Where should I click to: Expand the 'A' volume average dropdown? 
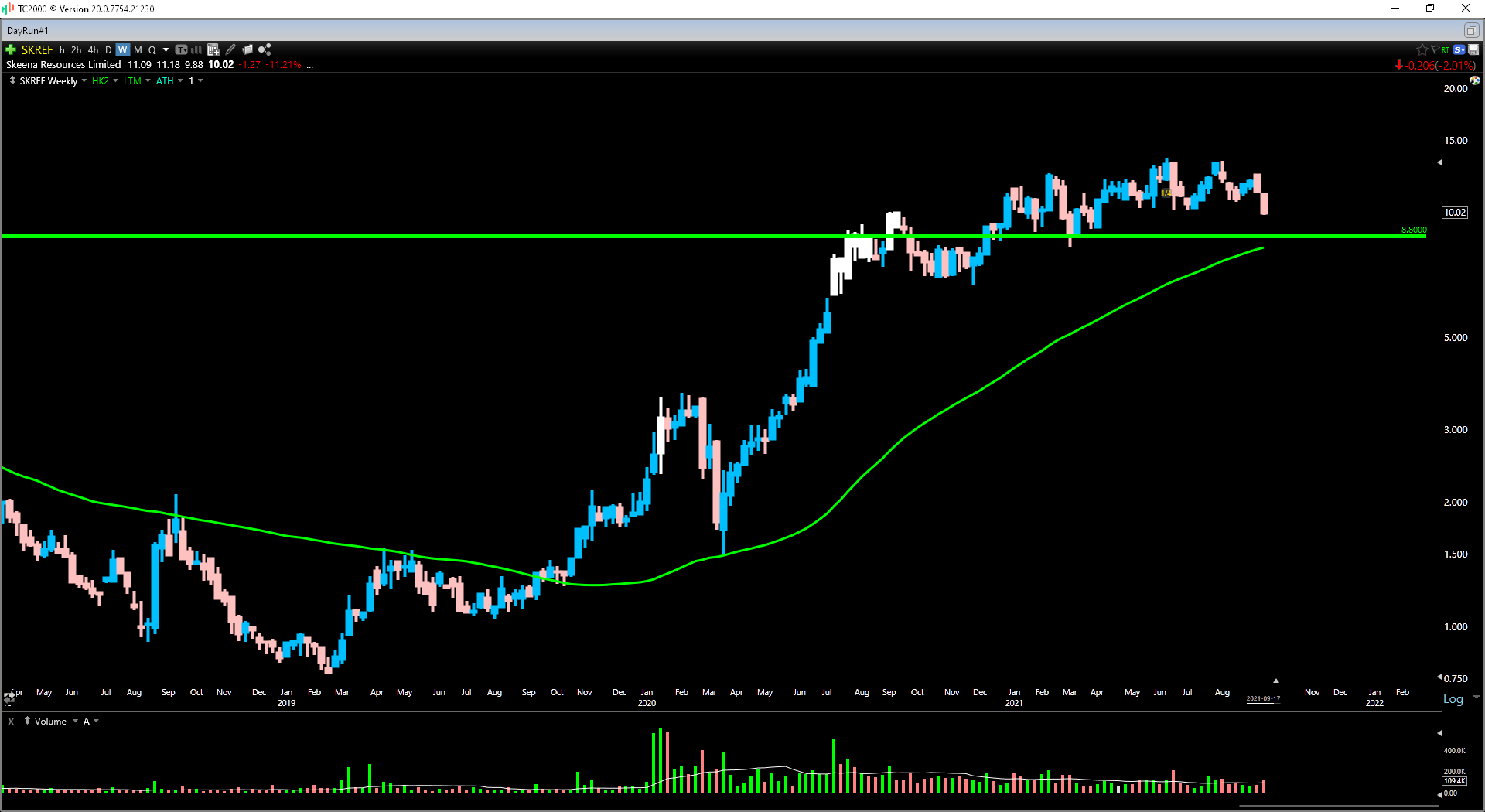coord(96,721)
